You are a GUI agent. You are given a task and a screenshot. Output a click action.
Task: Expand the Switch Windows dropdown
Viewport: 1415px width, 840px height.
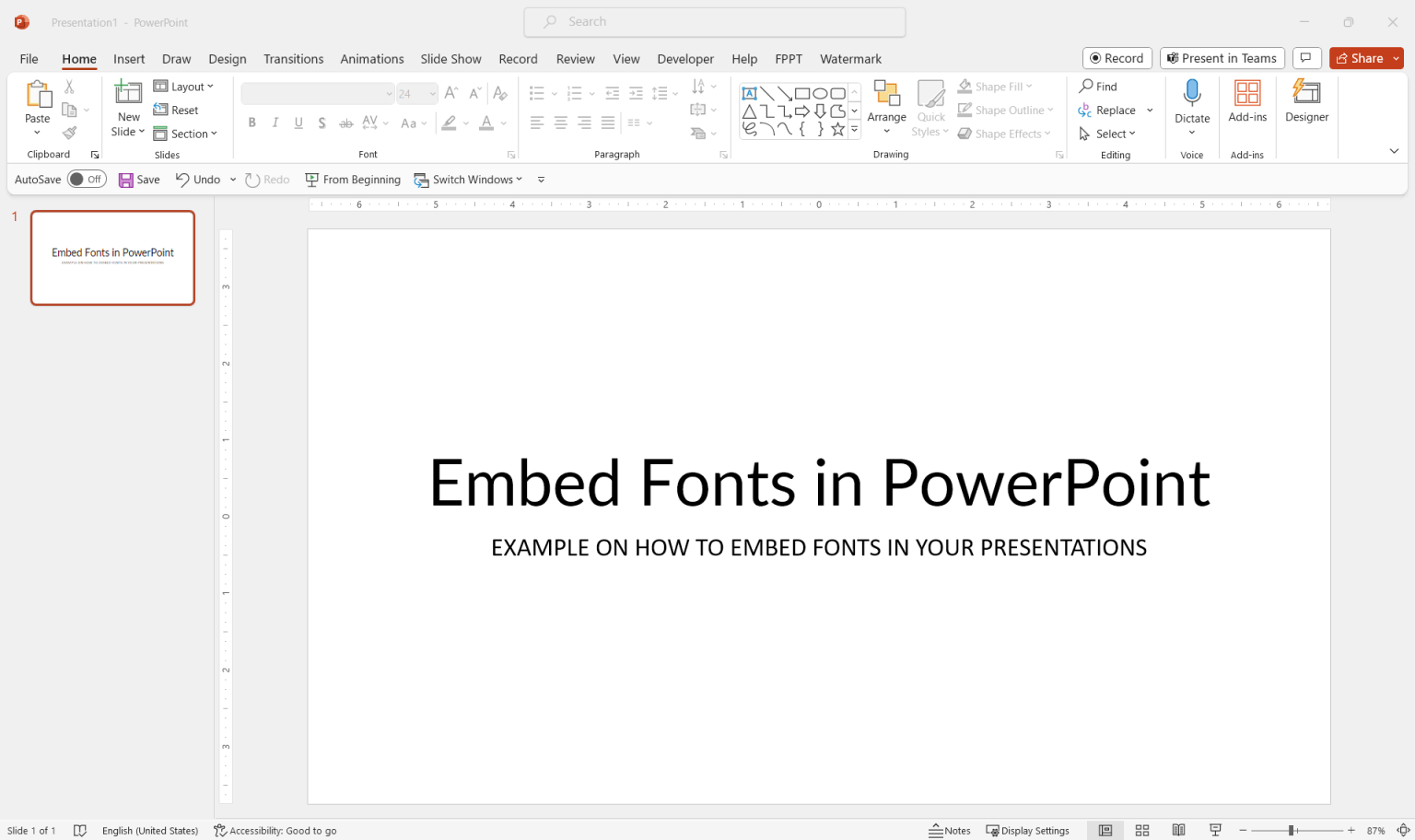pos(519,179)
